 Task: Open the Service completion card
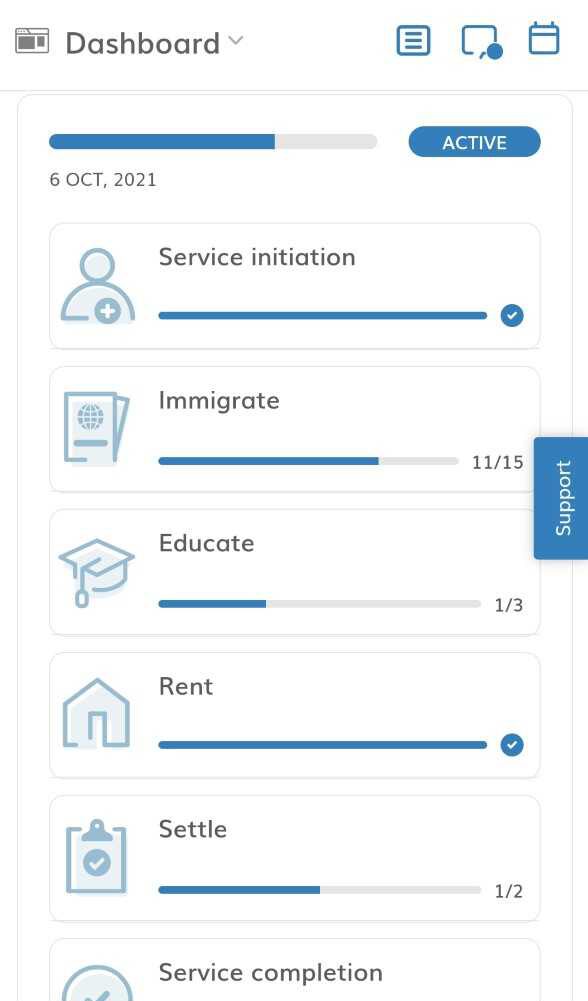tap(295, 970)
